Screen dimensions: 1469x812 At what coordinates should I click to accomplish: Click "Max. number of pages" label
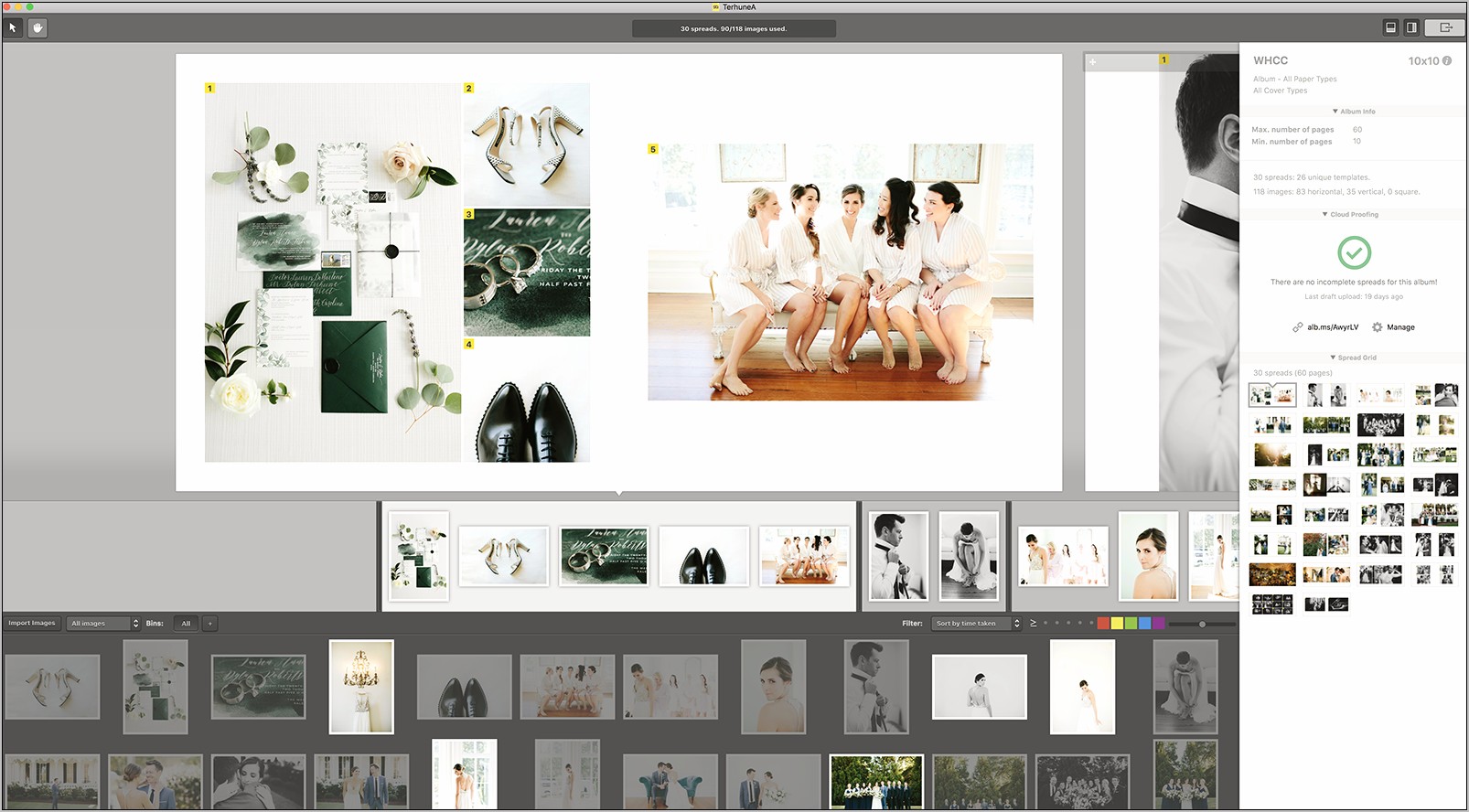(x=1292, y=130)
